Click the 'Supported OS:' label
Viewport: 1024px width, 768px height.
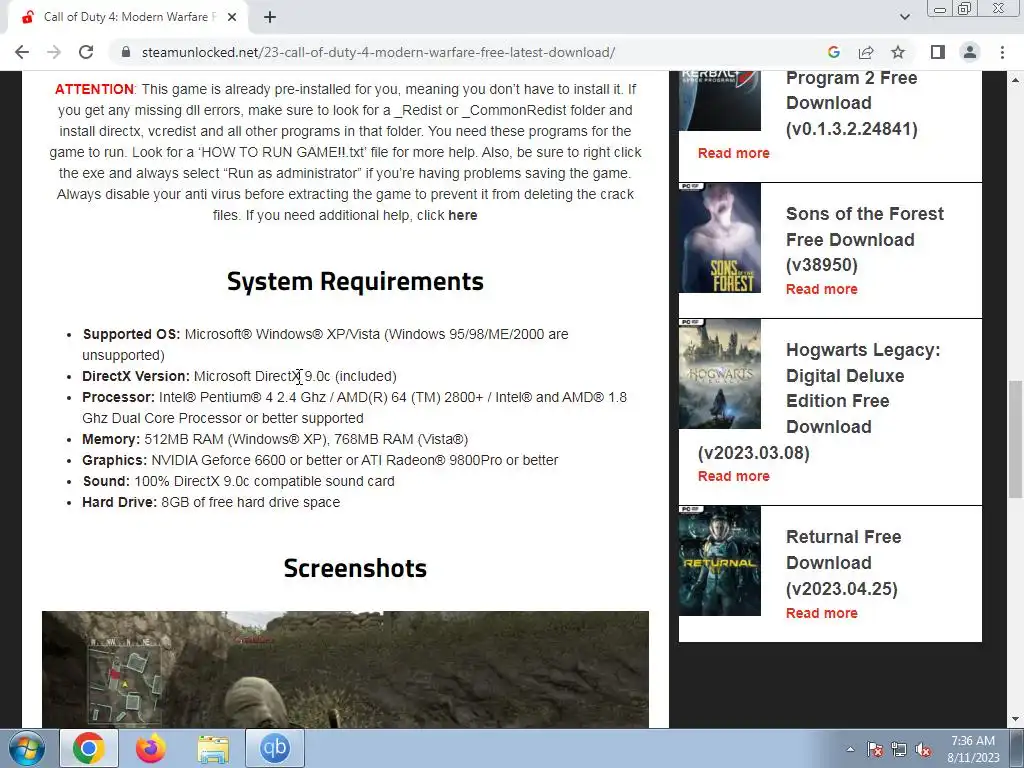click(131, 334)
